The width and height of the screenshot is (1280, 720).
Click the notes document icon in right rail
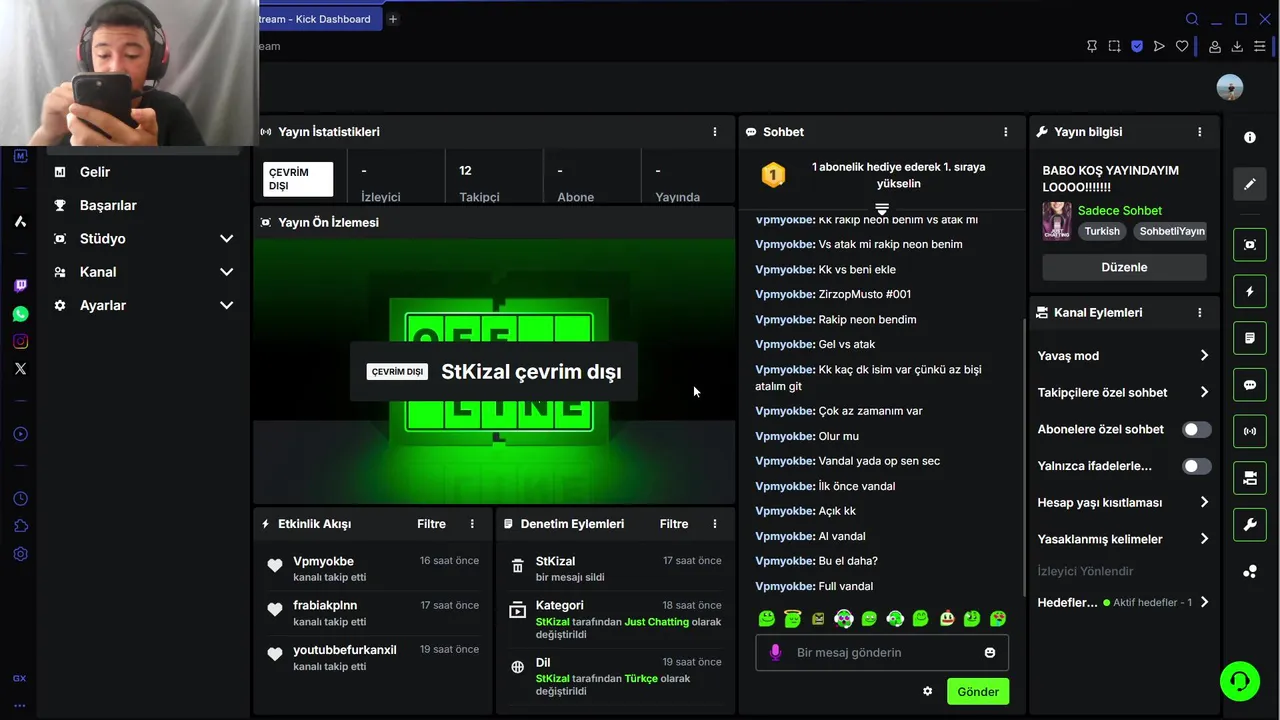[1250, 338]
